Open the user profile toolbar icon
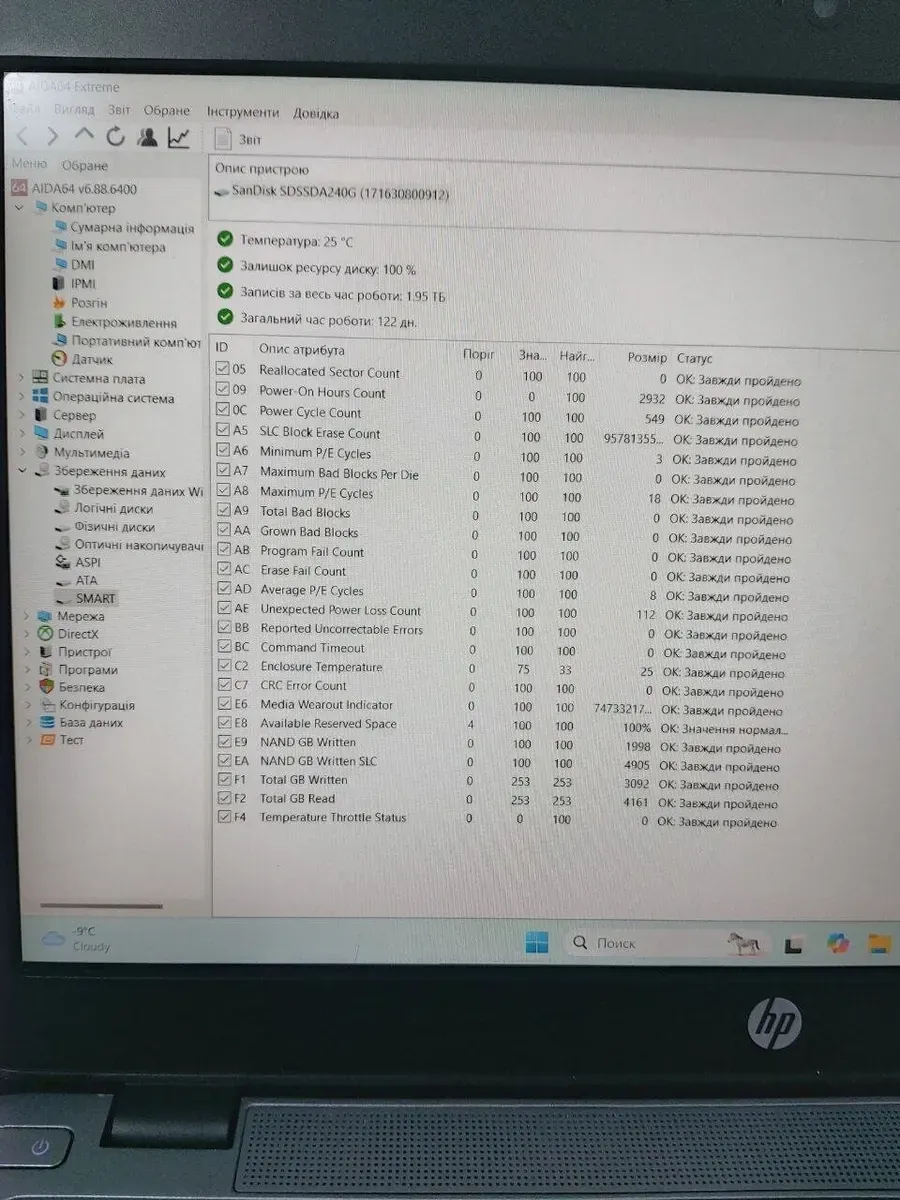The height and width of the screenshot is (1200, 900). (x=147, y=137)
